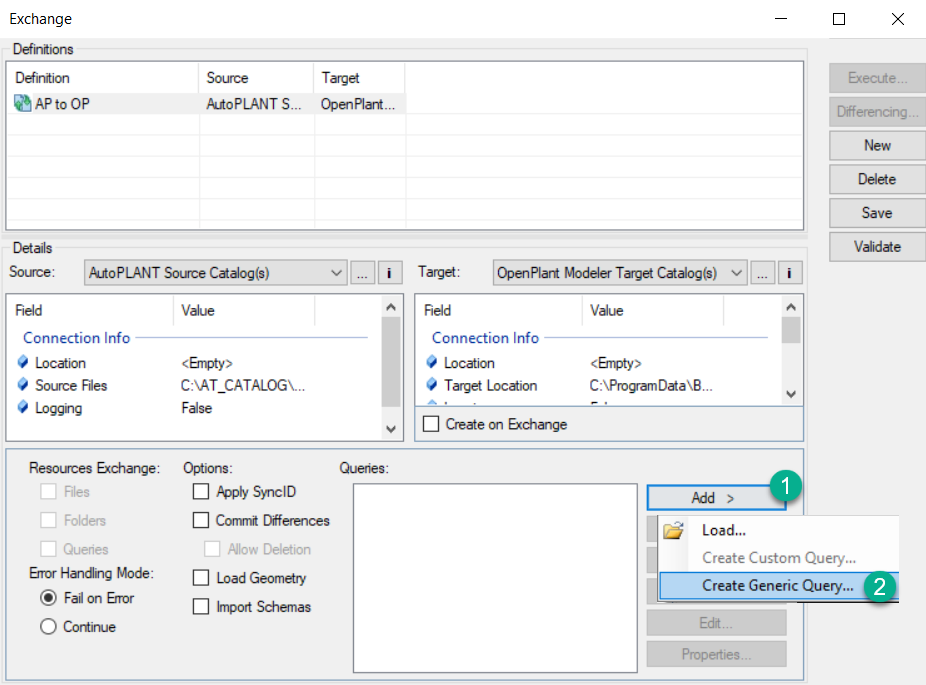926x685 pixels.
Task: Click the Logging diamond icon
Action: tap(23, 407)
